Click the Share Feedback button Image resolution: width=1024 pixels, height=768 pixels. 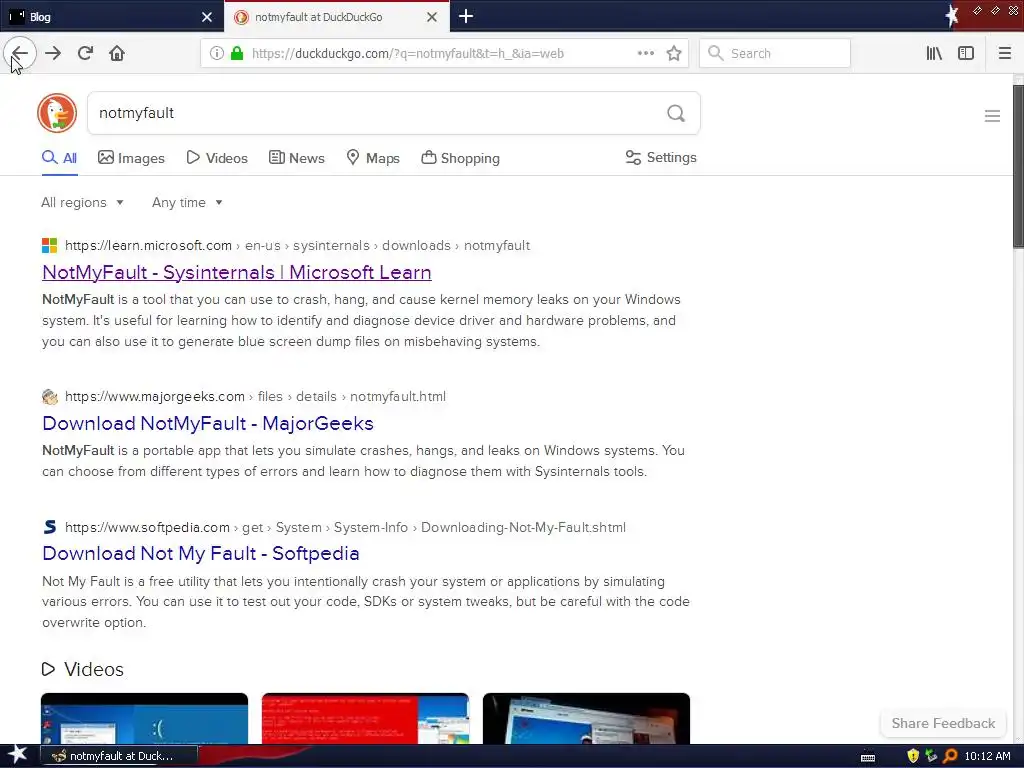943,723
